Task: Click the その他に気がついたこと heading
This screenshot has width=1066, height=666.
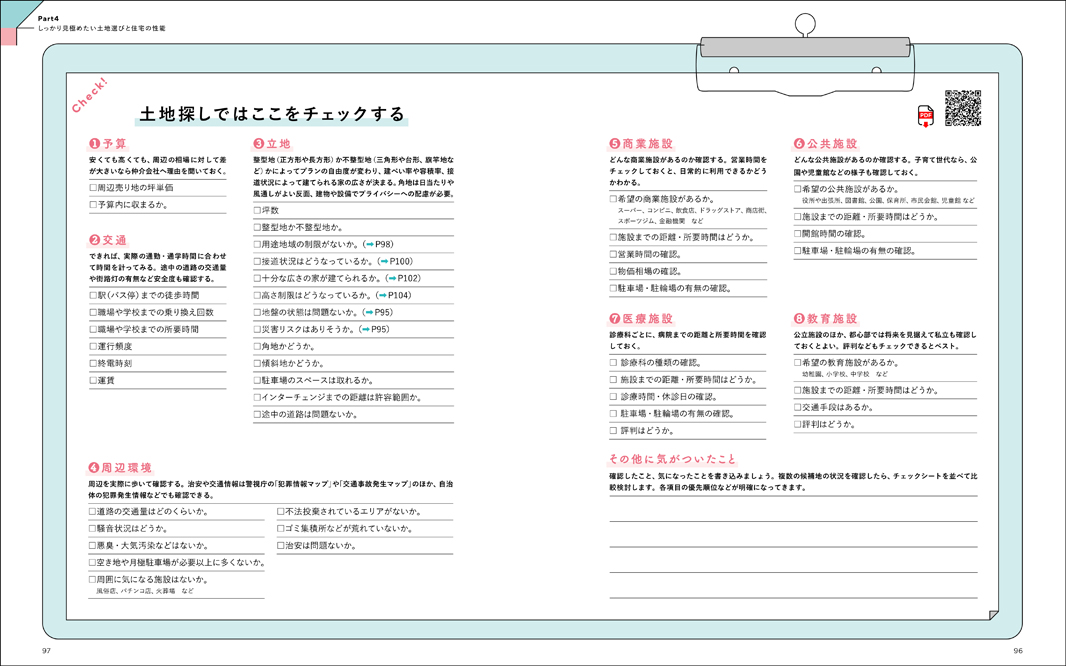Action: point(672,459)
